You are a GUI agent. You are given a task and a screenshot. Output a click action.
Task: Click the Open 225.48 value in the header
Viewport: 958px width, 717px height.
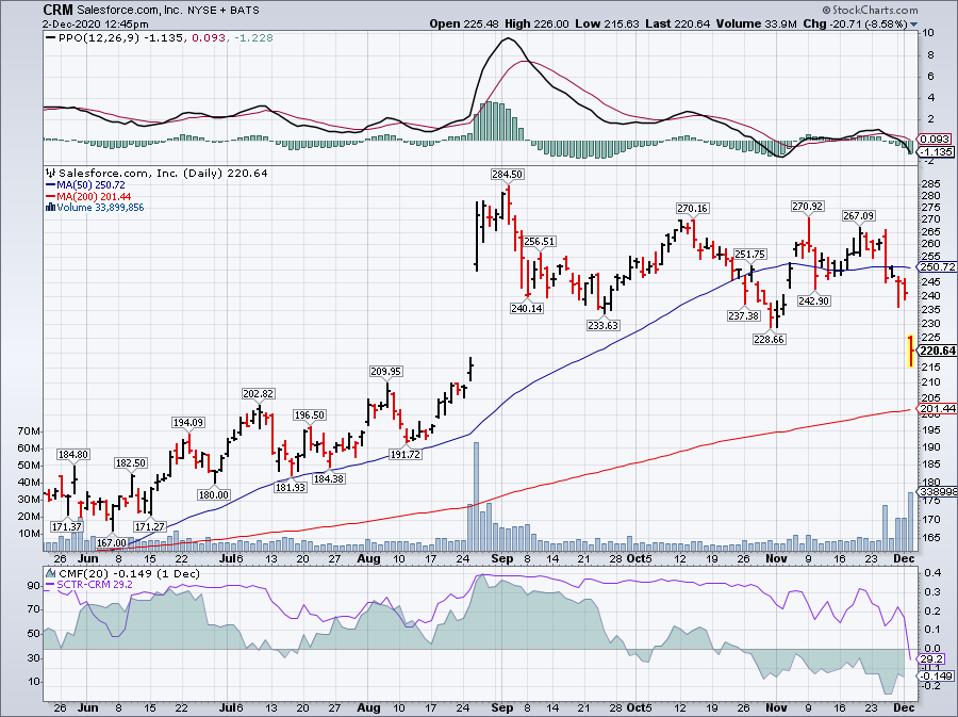pos(464,24)
